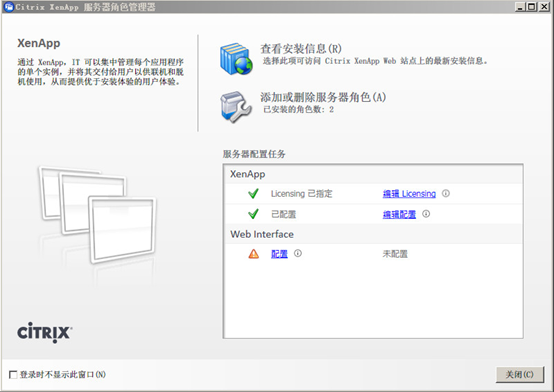Click the 已安装的角色数: 2 text
The height and width of the screenshot is (392, 554).
tap(299, 109)
